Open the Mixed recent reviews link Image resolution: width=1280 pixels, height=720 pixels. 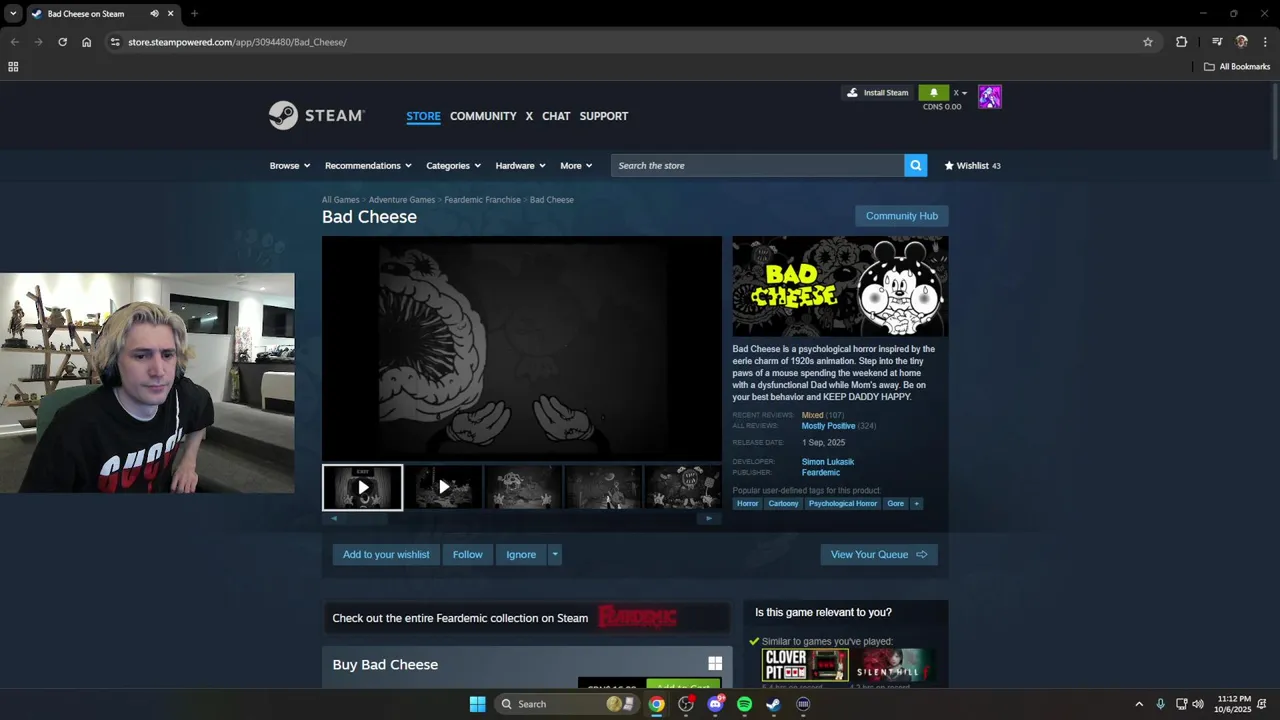pos(812,415)
